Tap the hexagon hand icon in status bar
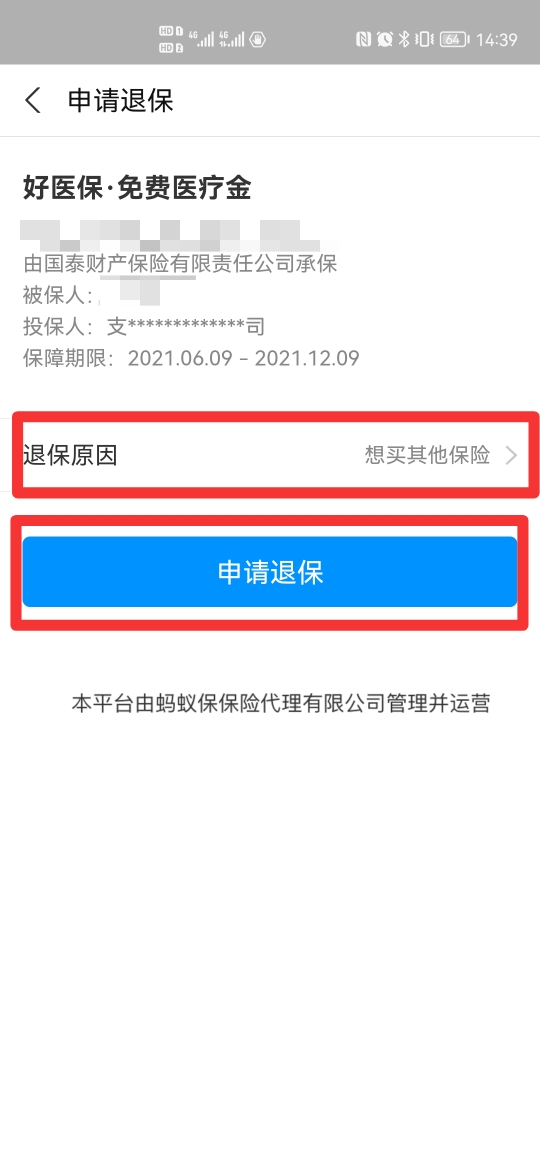Screen dimensions: 540x1170 (x=257, y=39)
